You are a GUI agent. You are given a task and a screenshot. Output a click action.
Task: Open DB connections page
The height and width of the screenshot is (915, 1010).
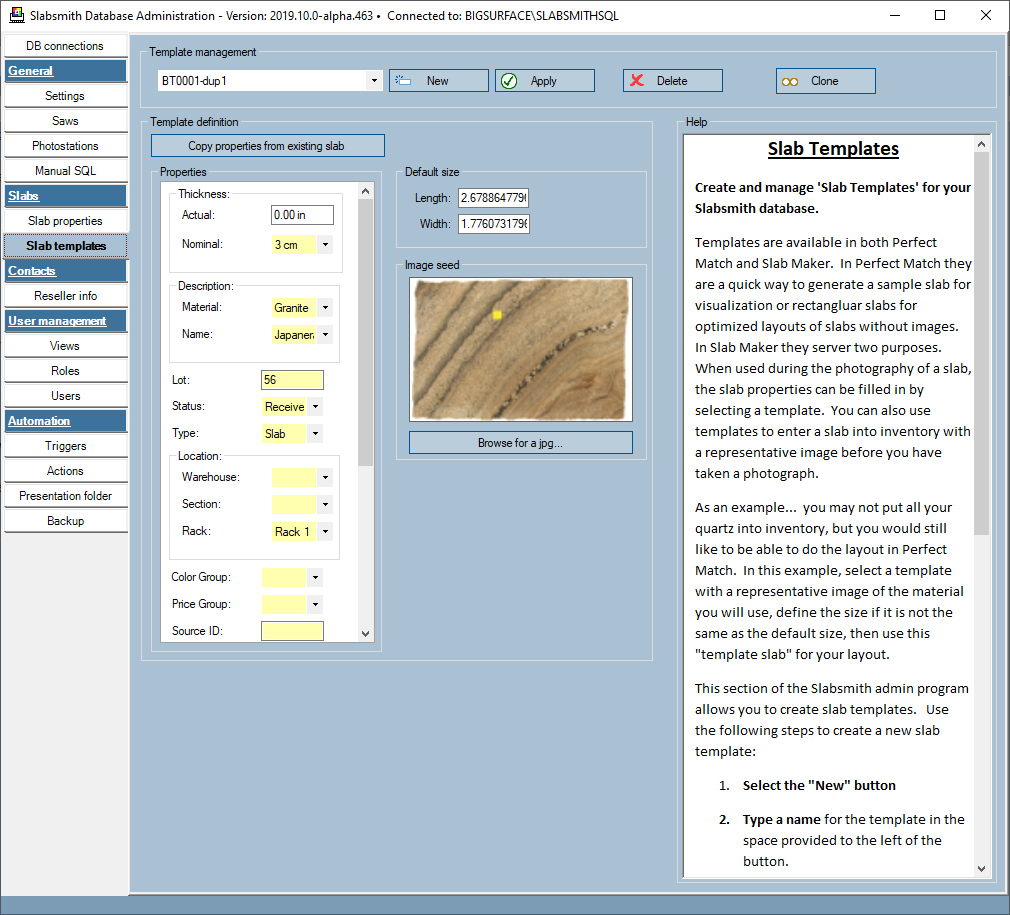point(65,46)
